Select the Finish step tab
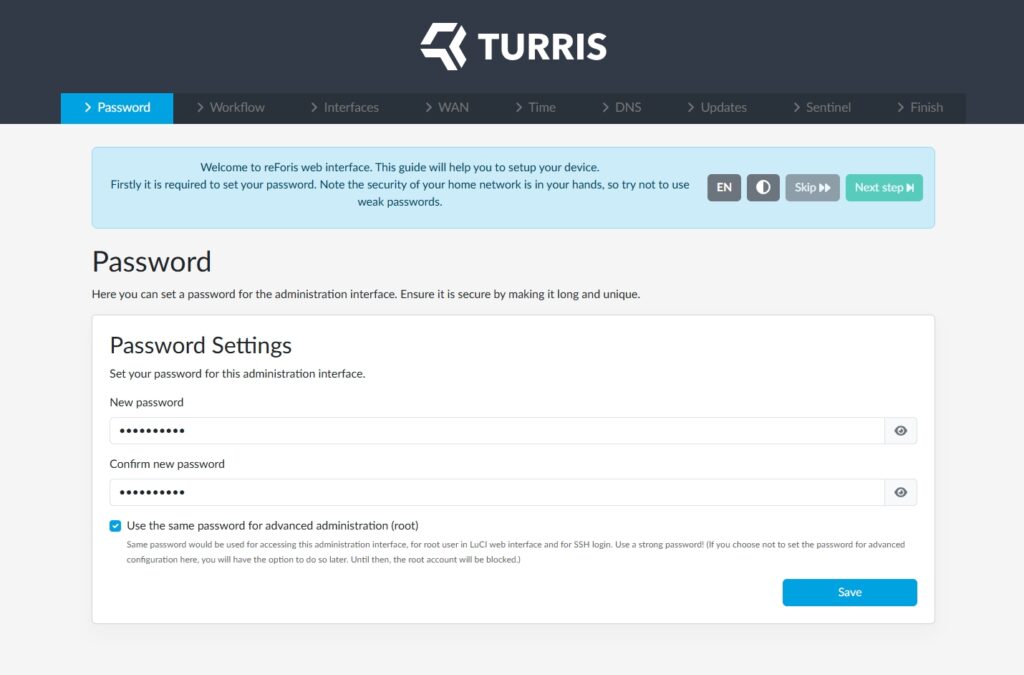Screen dimensions: 1024x675 pyautogui.click(x=919, y=108)
